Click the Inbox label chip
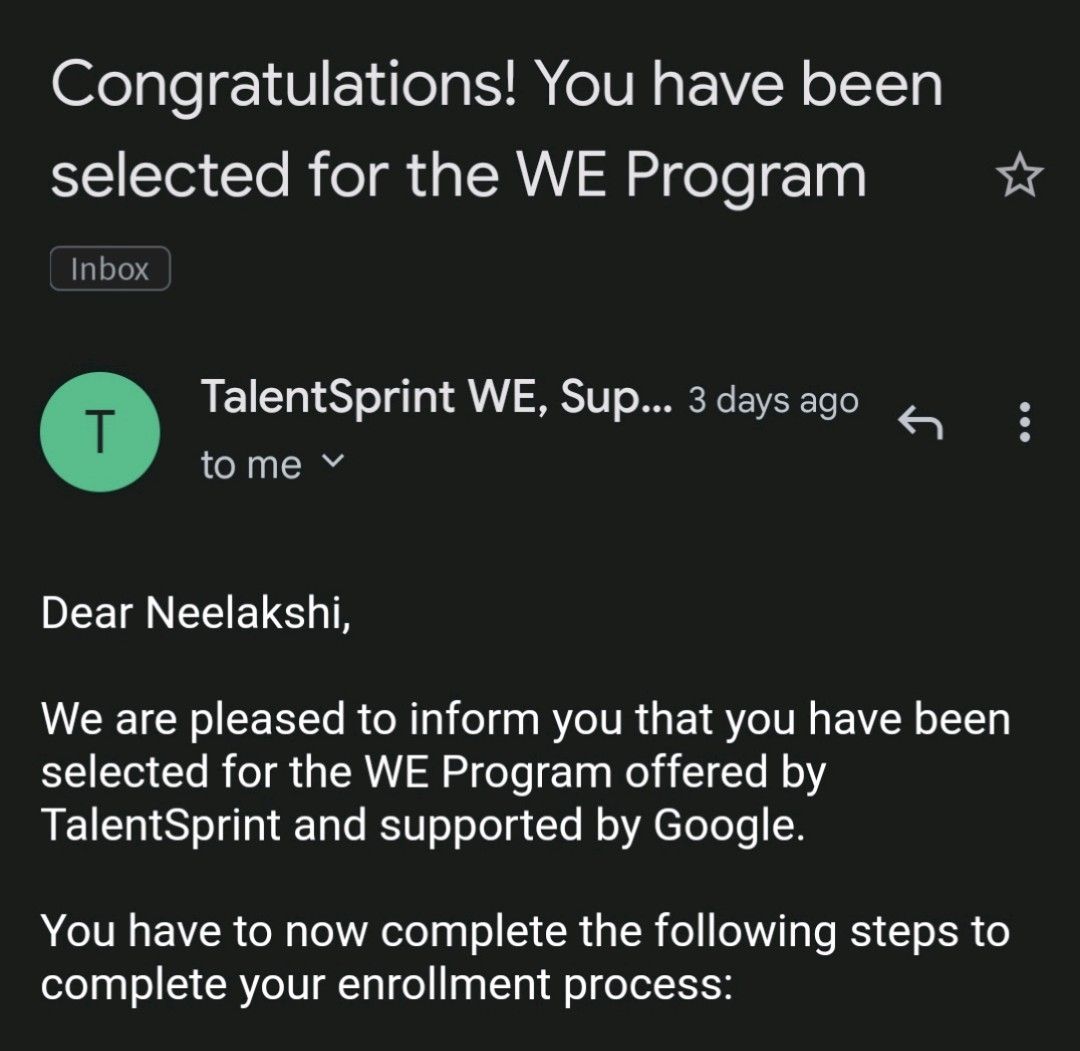 point(110,269)
